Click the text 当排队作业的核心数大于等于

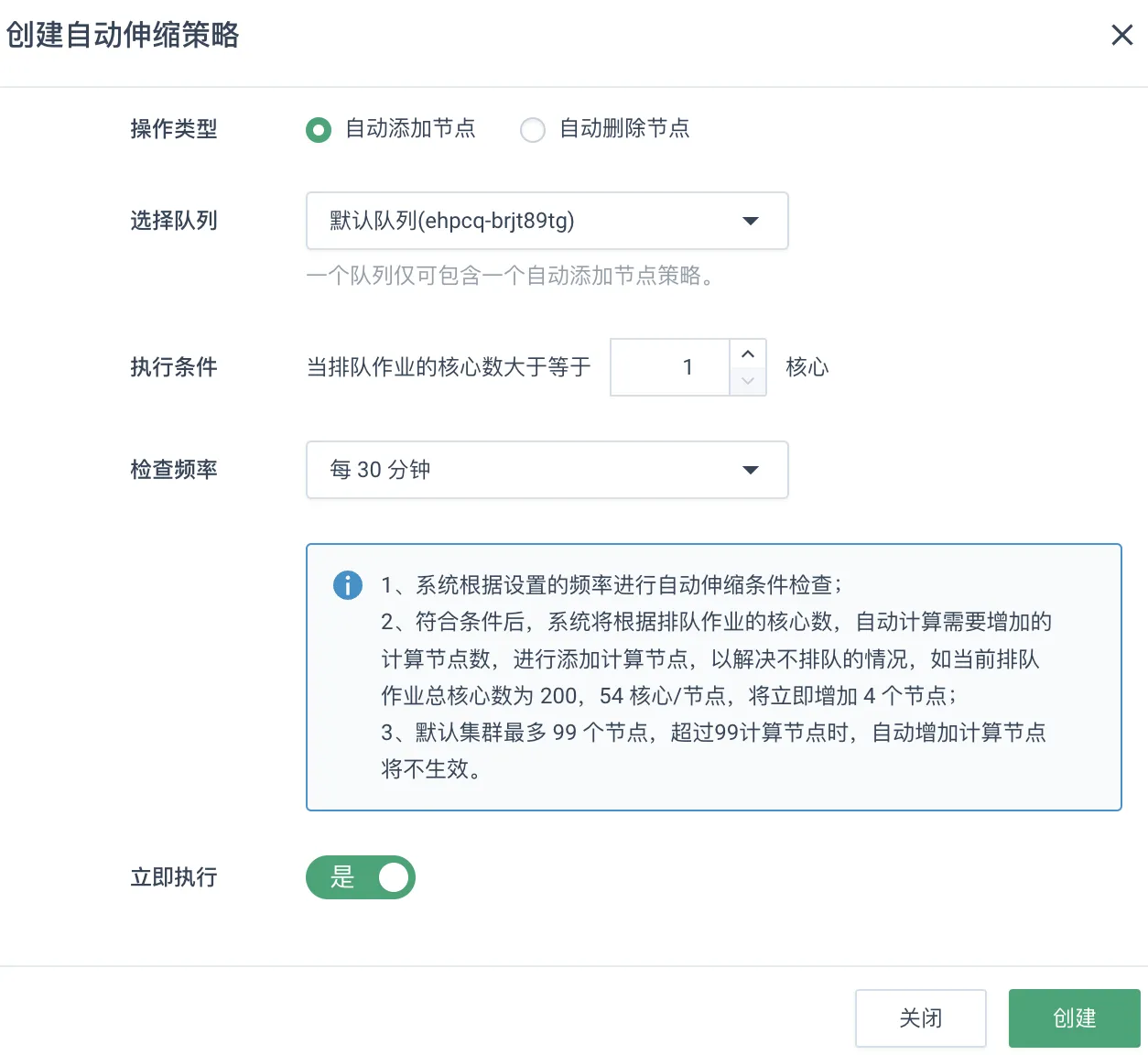[x=449, y=367]
